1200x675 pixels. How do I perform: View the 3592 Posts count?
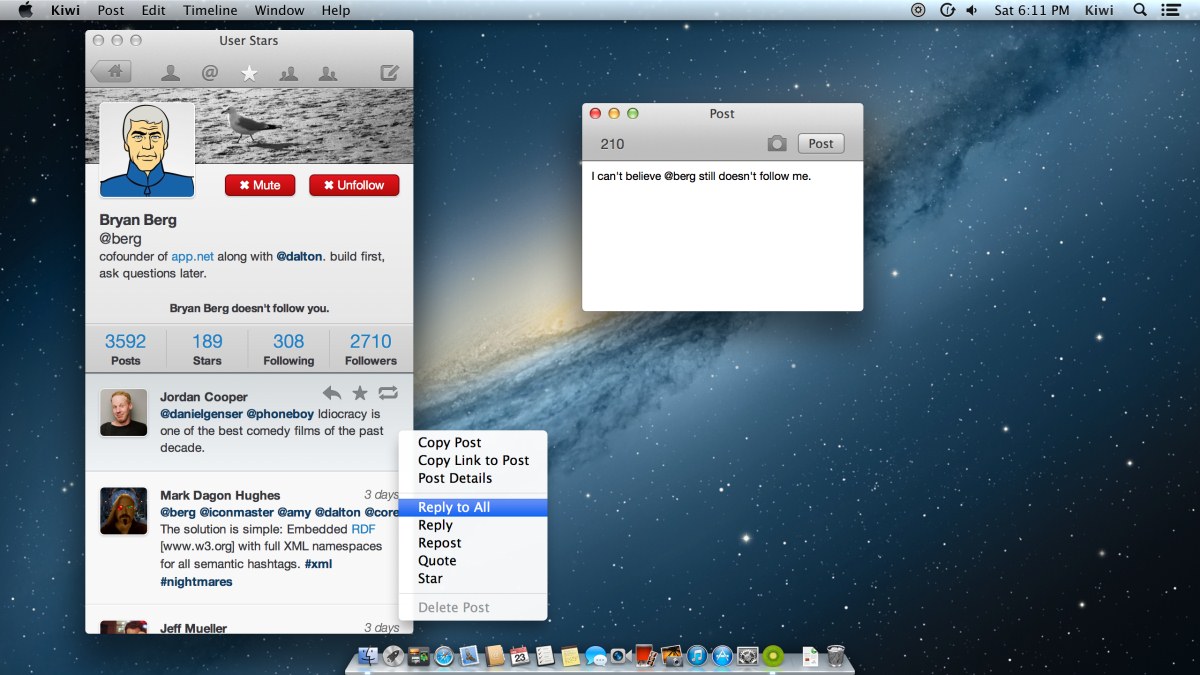click(x=126, y=350)
